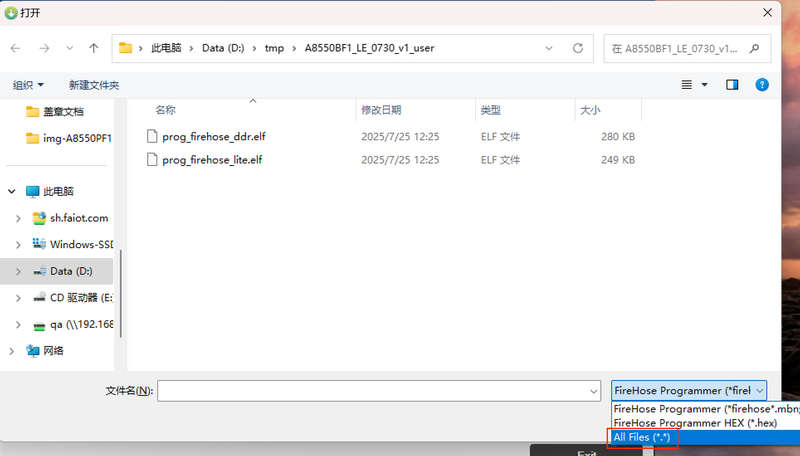Click the search magnifier icon
Viewport: 800px width, 456px height.
(754, 48)
